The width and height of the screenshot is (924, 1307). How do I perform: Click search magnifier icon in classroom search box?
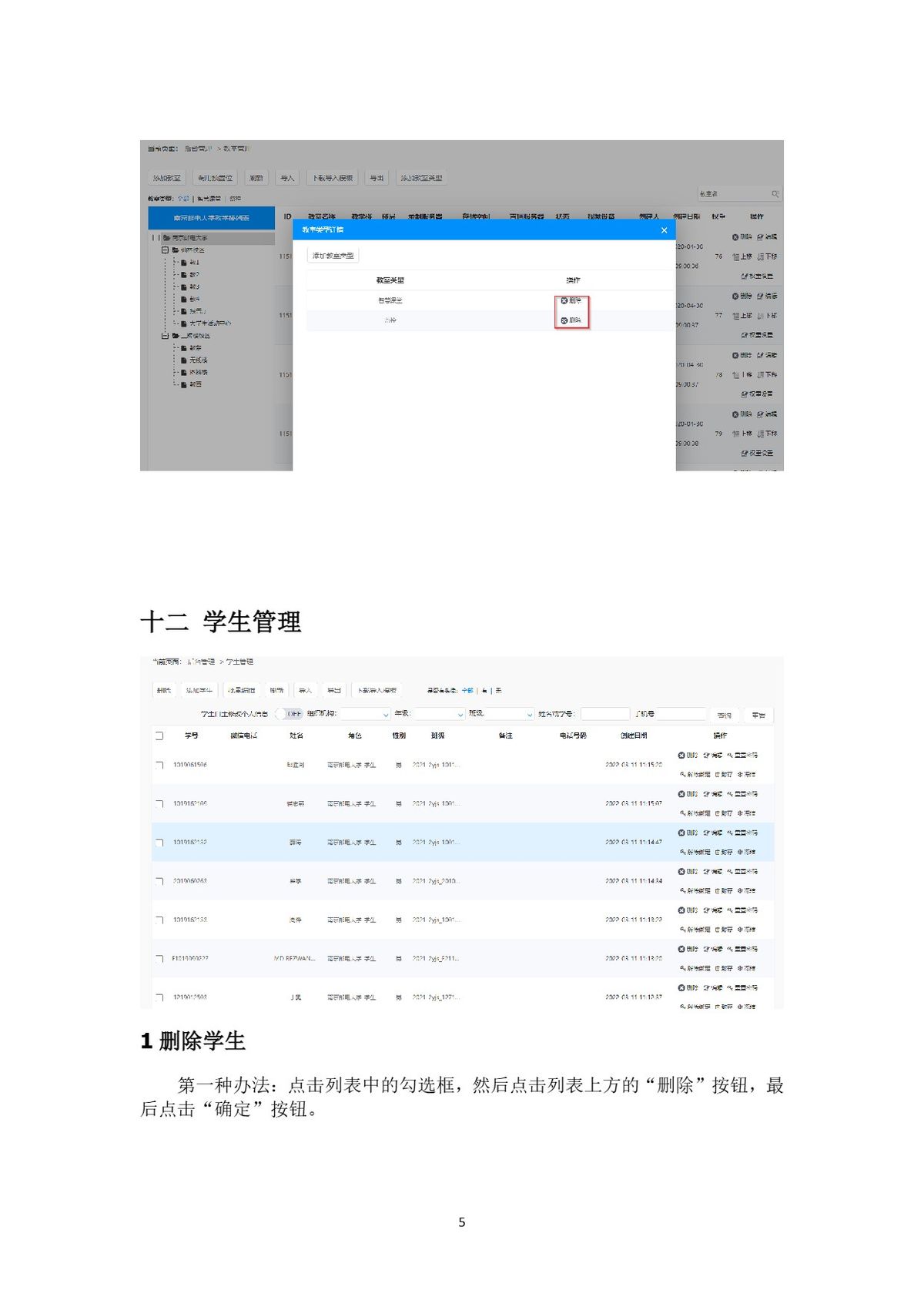(x=775, y=194)
